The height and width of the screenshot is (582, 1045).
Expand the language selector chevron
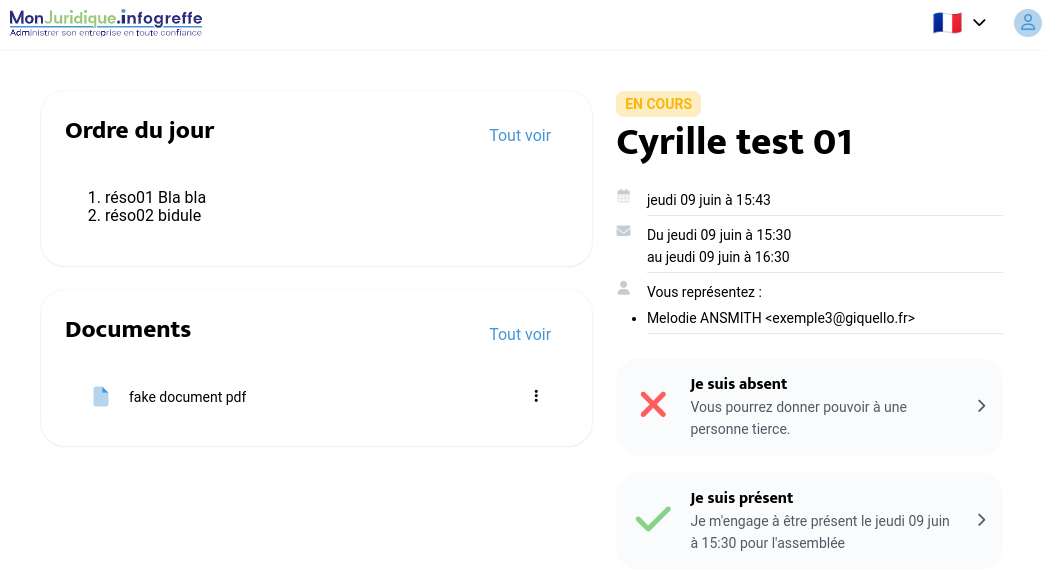[979, 23]
